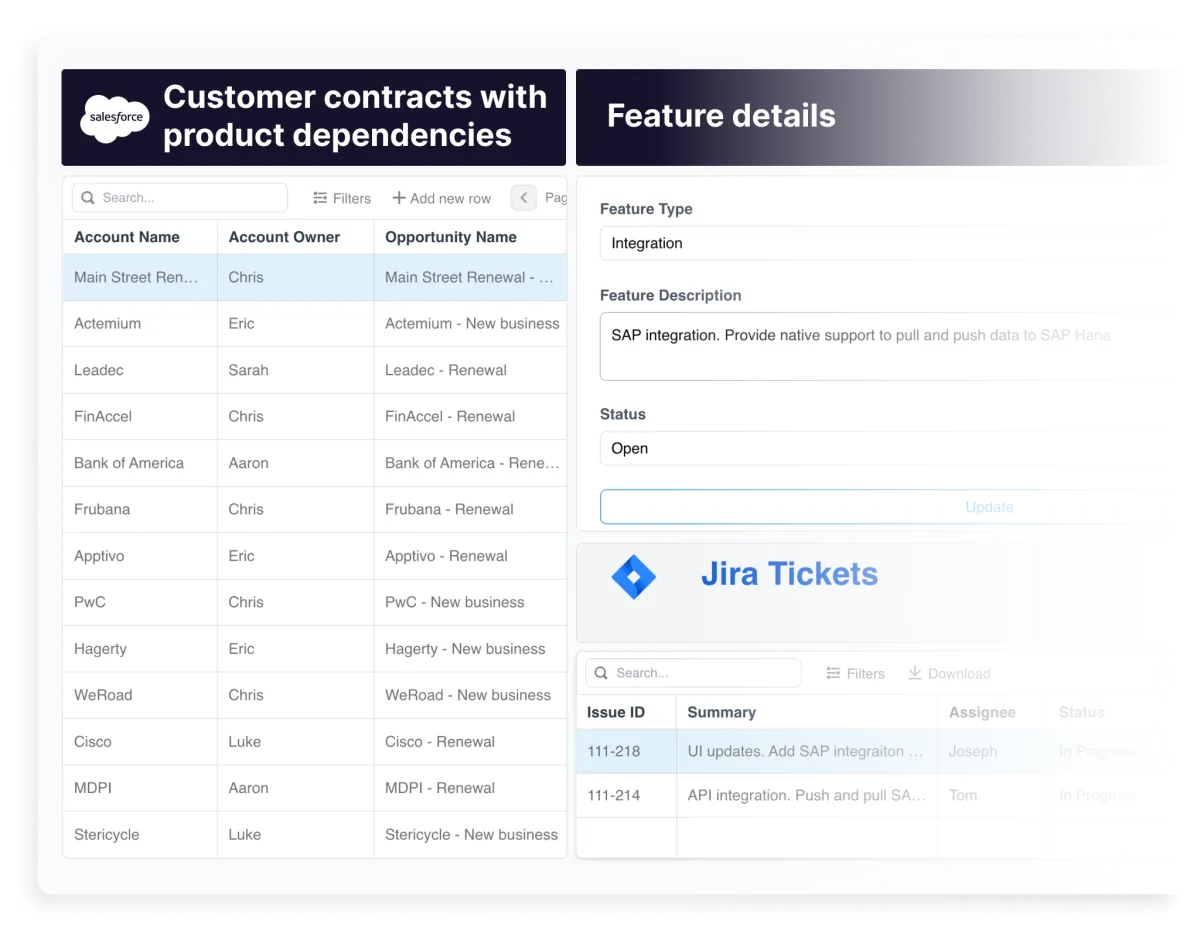Click Hagerty - New business opportunity
This screenshot has height=933, width=1200.
coord(465,649)
